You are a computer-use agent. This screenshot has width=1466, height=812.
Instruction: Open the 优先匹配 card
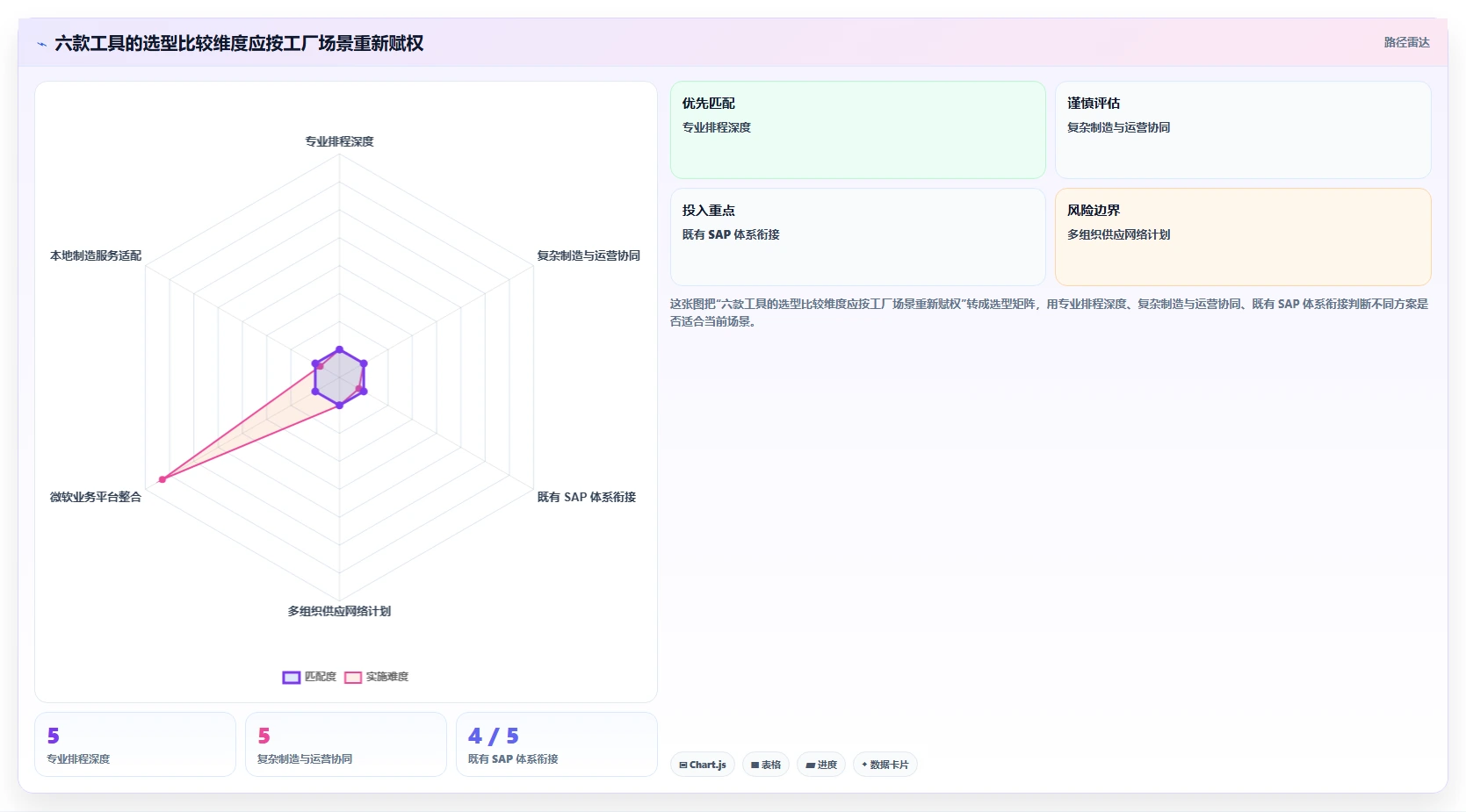tap(857, 130)
